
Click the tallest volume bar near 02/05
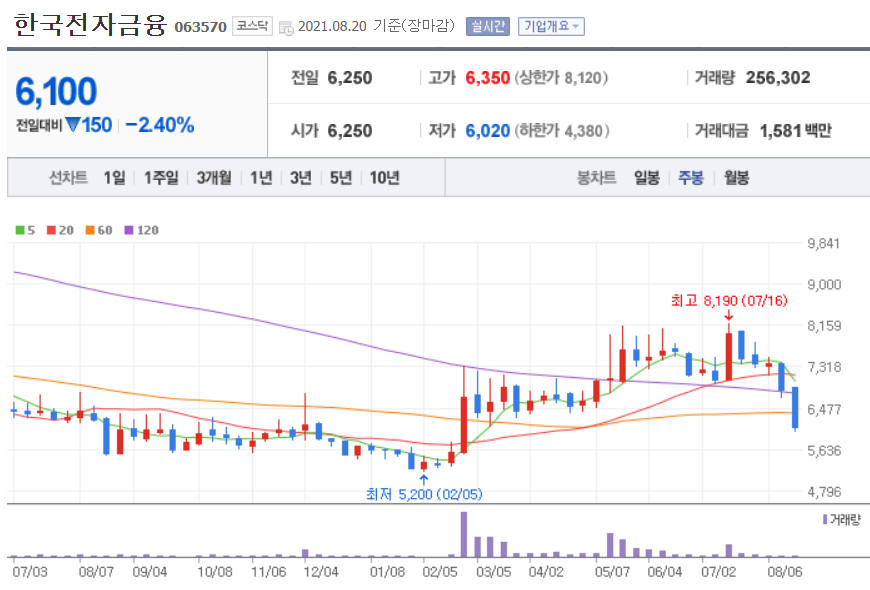(x=464, y=534)
